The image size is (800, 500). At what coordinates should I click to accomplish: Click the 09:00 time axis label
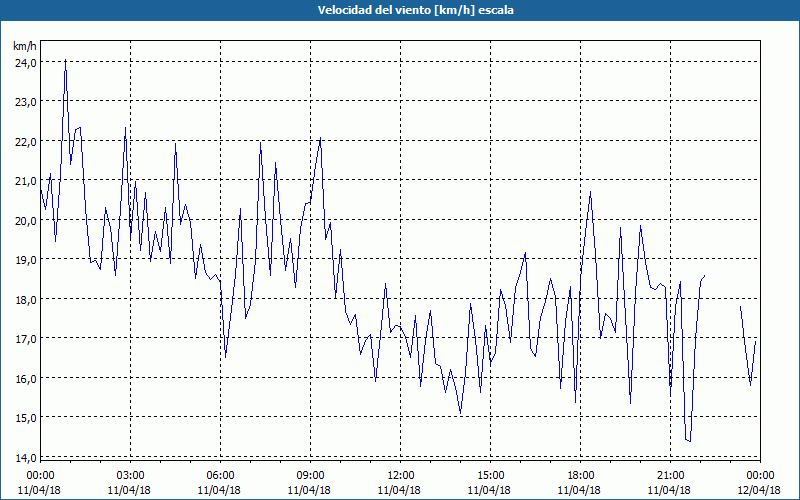(310, 476)
